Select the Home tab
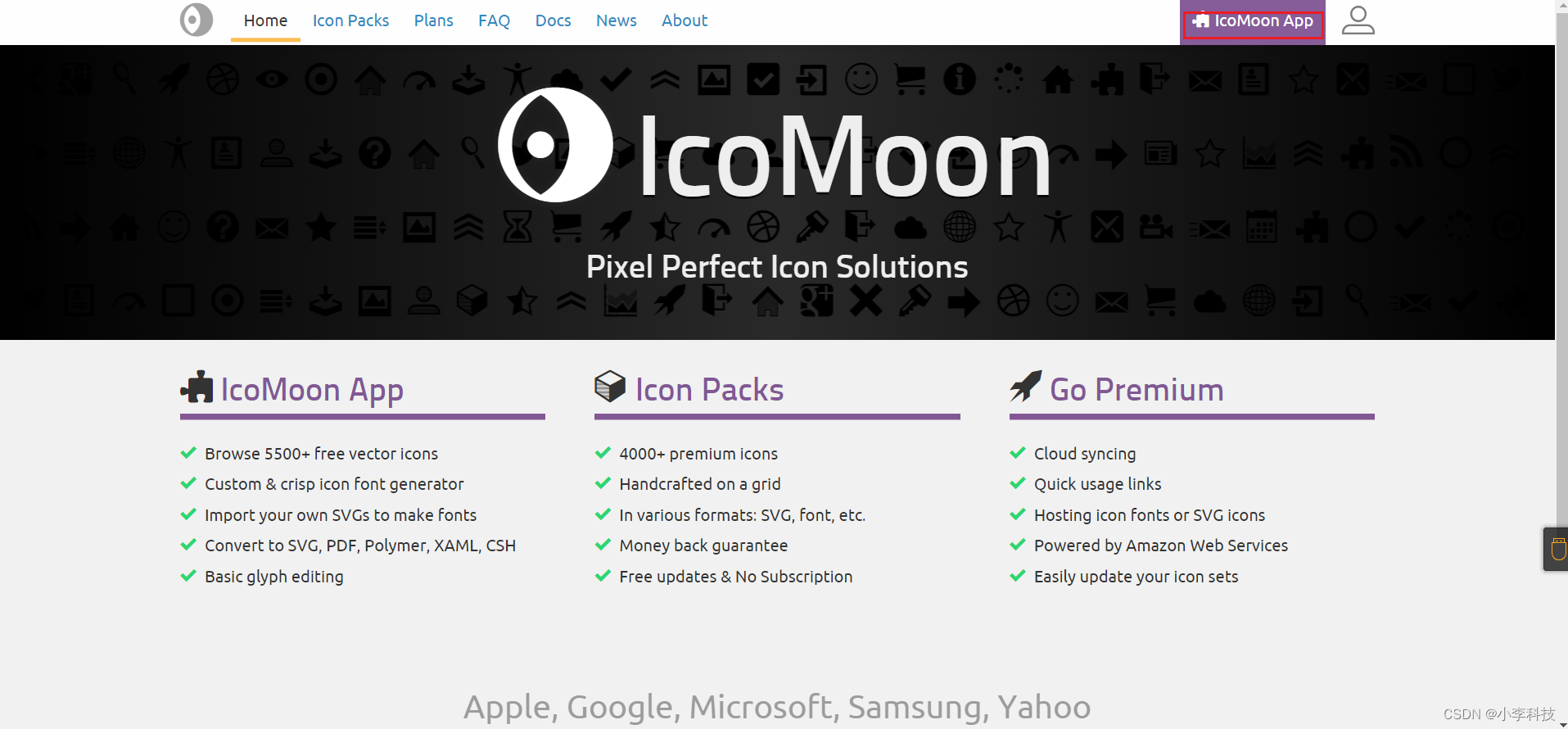 (x=265, y=20)
